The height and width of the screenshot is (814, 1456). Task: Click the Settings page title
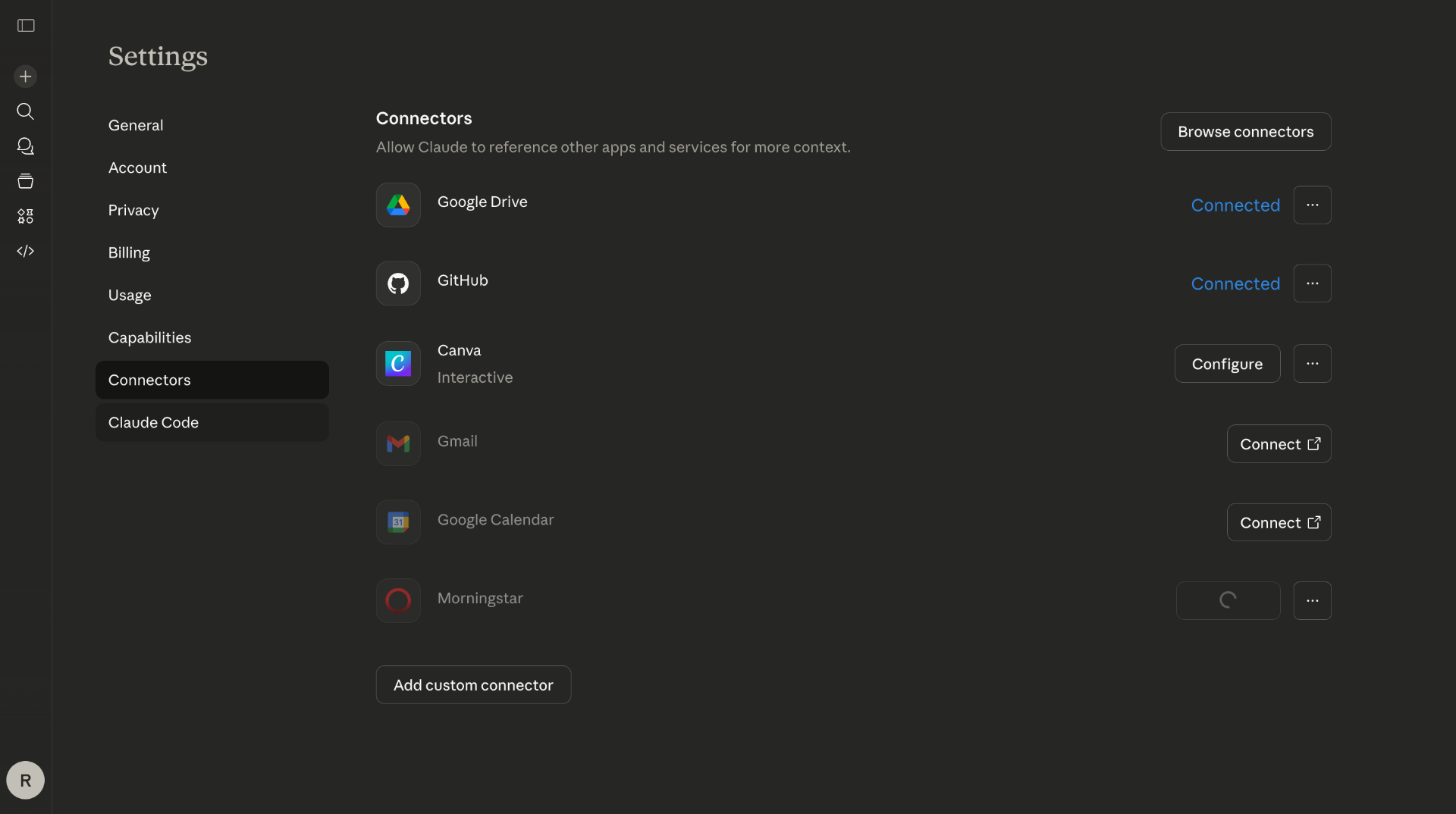tap(158, 57)
